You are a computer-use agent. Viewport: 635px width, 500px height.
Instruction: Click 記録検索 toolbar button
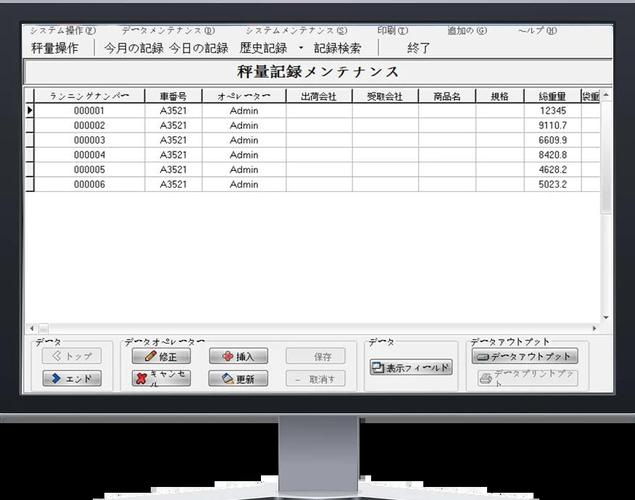click(337, 48)
